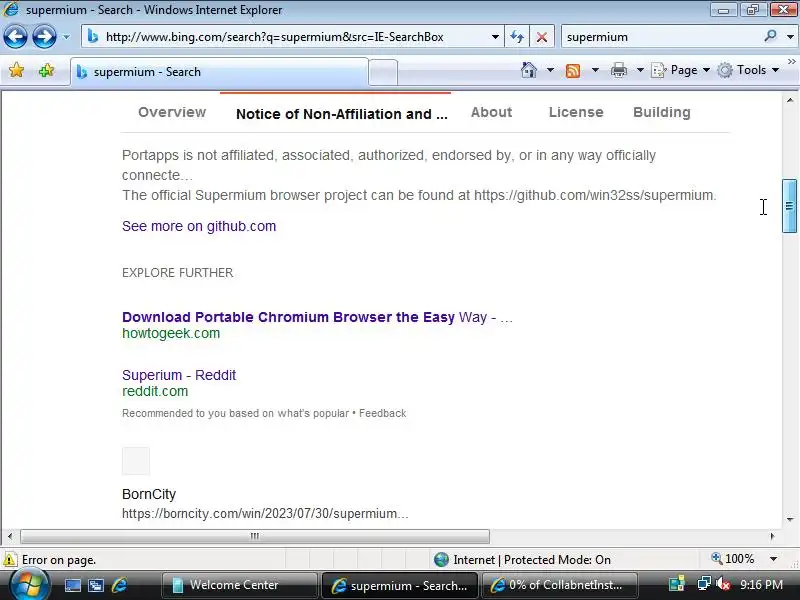Click the Add to Favorites icon
800x600 pixels.
(46, 70)
